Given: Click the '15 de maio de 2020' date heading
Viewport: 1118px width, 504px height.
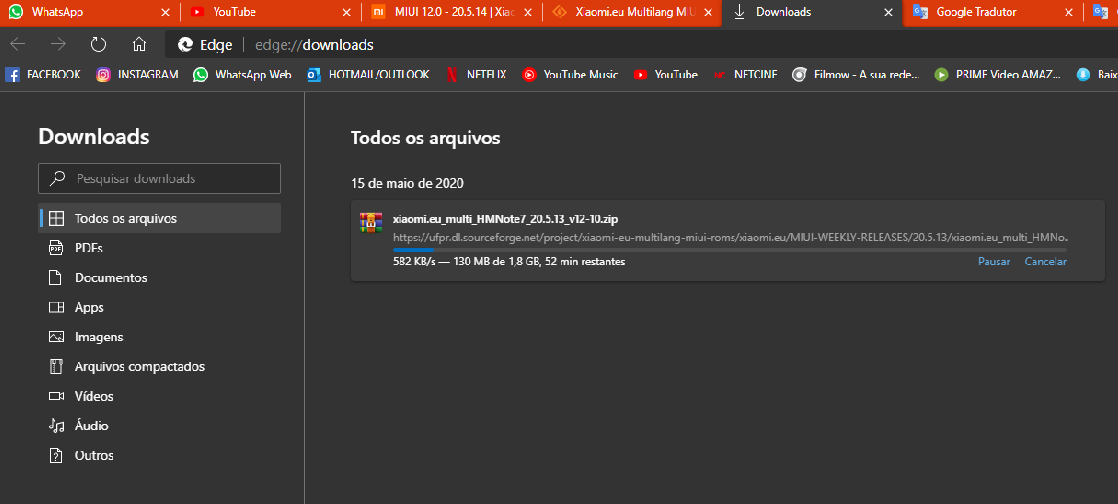Looking at the screenshot, I should [407, 183].
